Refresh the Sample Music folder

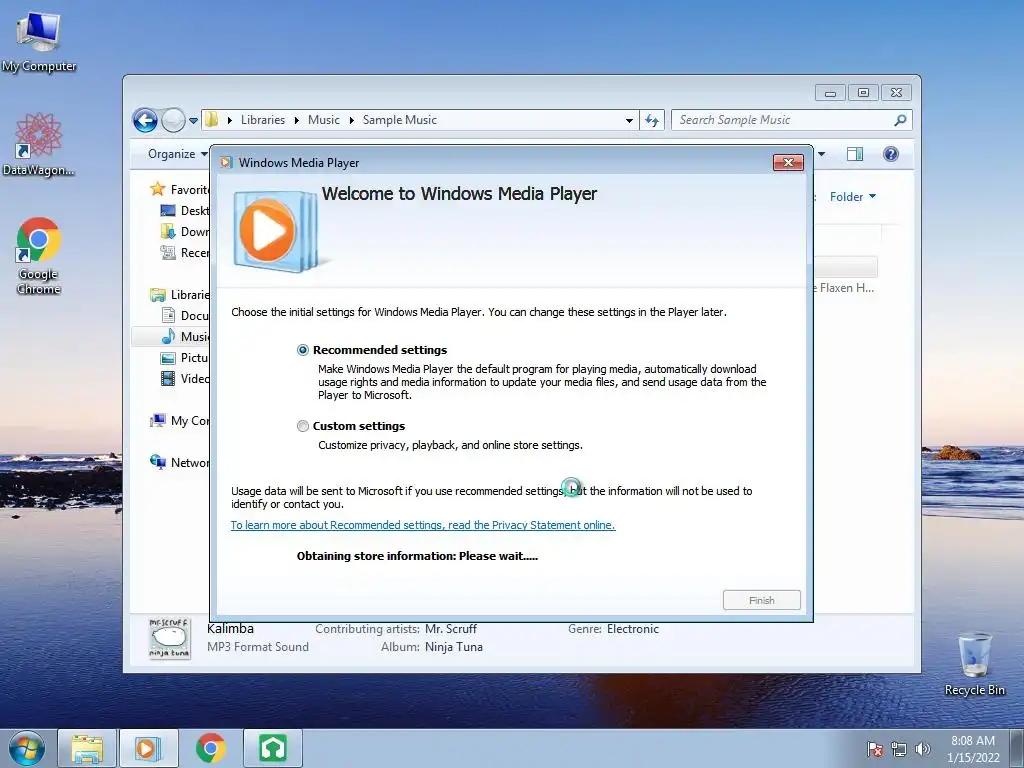pyautogui.click(x=652, y=120)
